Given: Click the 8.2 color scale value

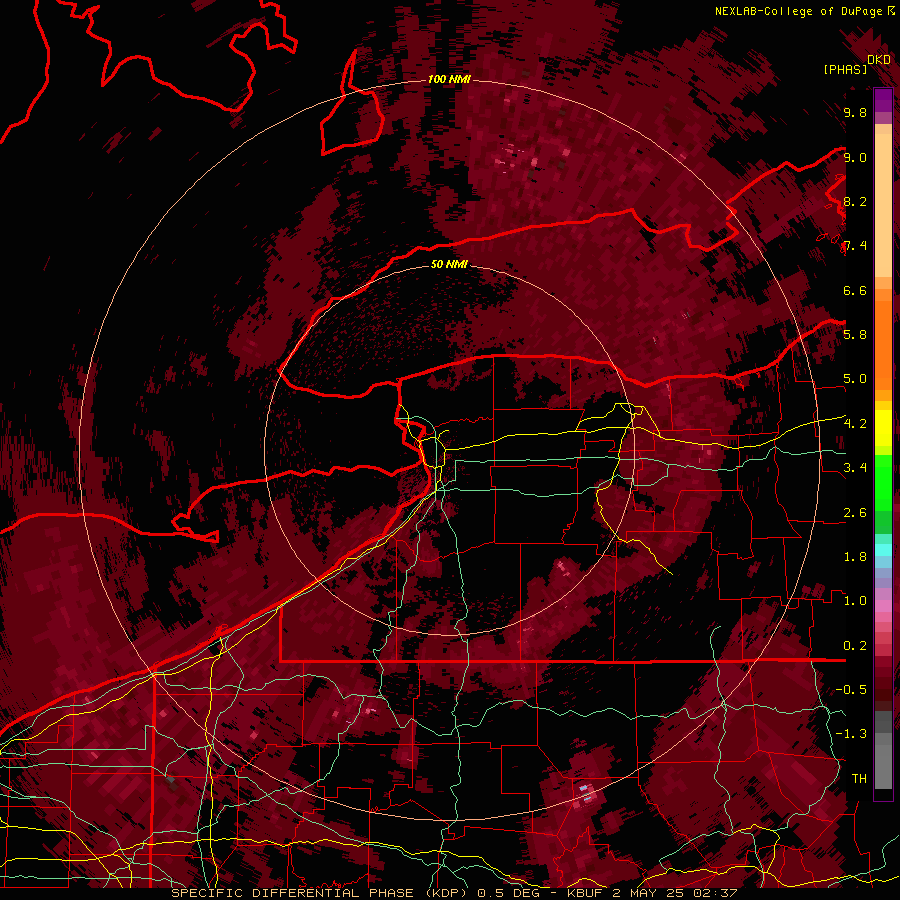Looking at the screenshot, I should [x=855, y=201].
